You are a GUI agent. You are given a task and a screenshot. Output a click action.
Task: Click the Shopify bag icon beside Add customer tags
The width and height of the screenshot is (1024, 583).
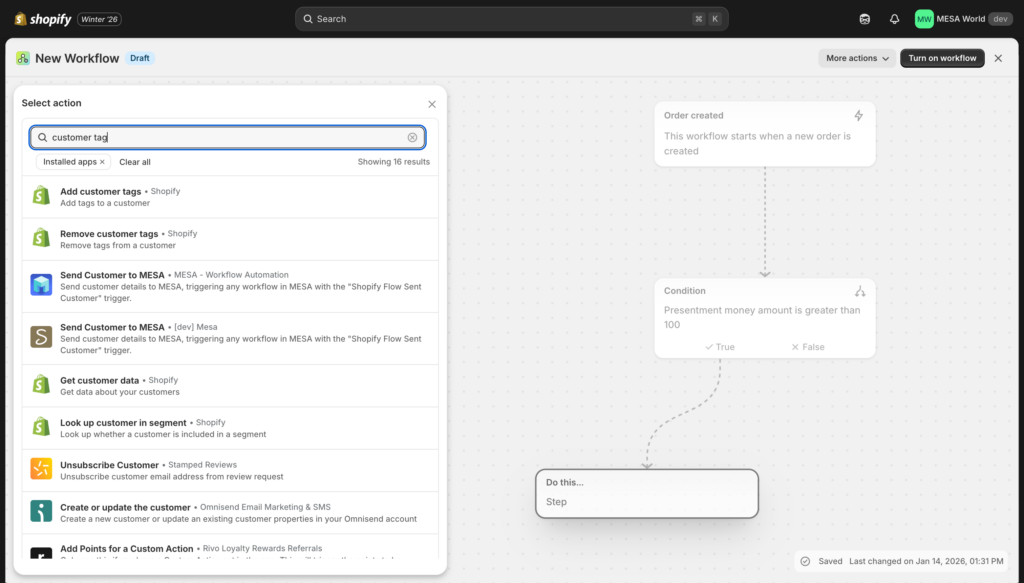tap(41, 196)
